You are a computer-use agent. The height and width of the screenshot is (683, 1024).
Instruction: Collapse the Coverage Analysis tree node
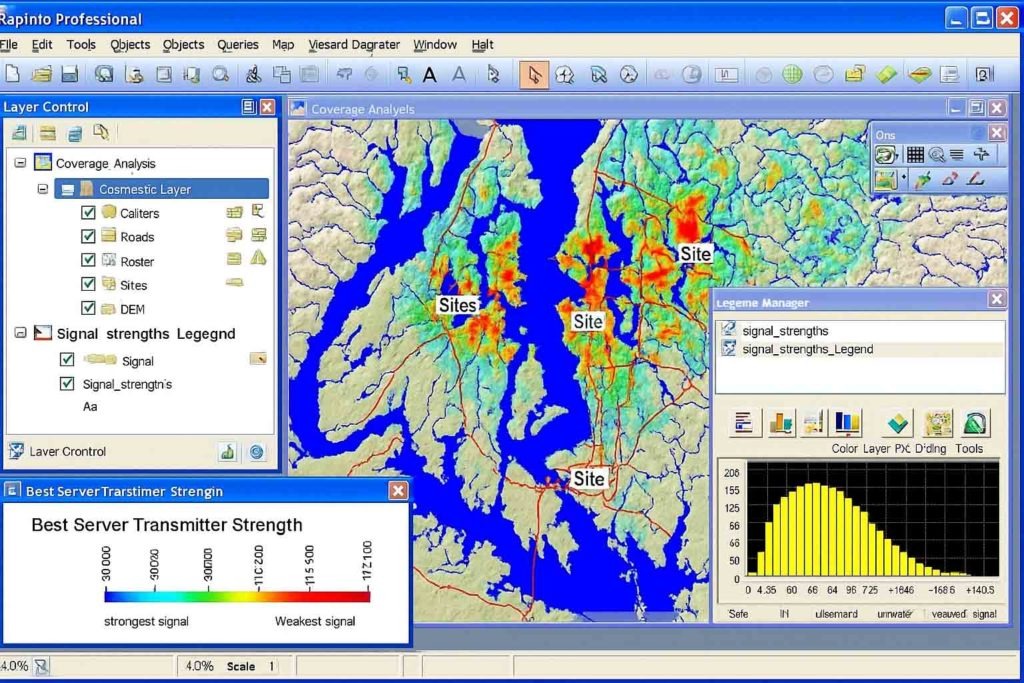point(20,163)
